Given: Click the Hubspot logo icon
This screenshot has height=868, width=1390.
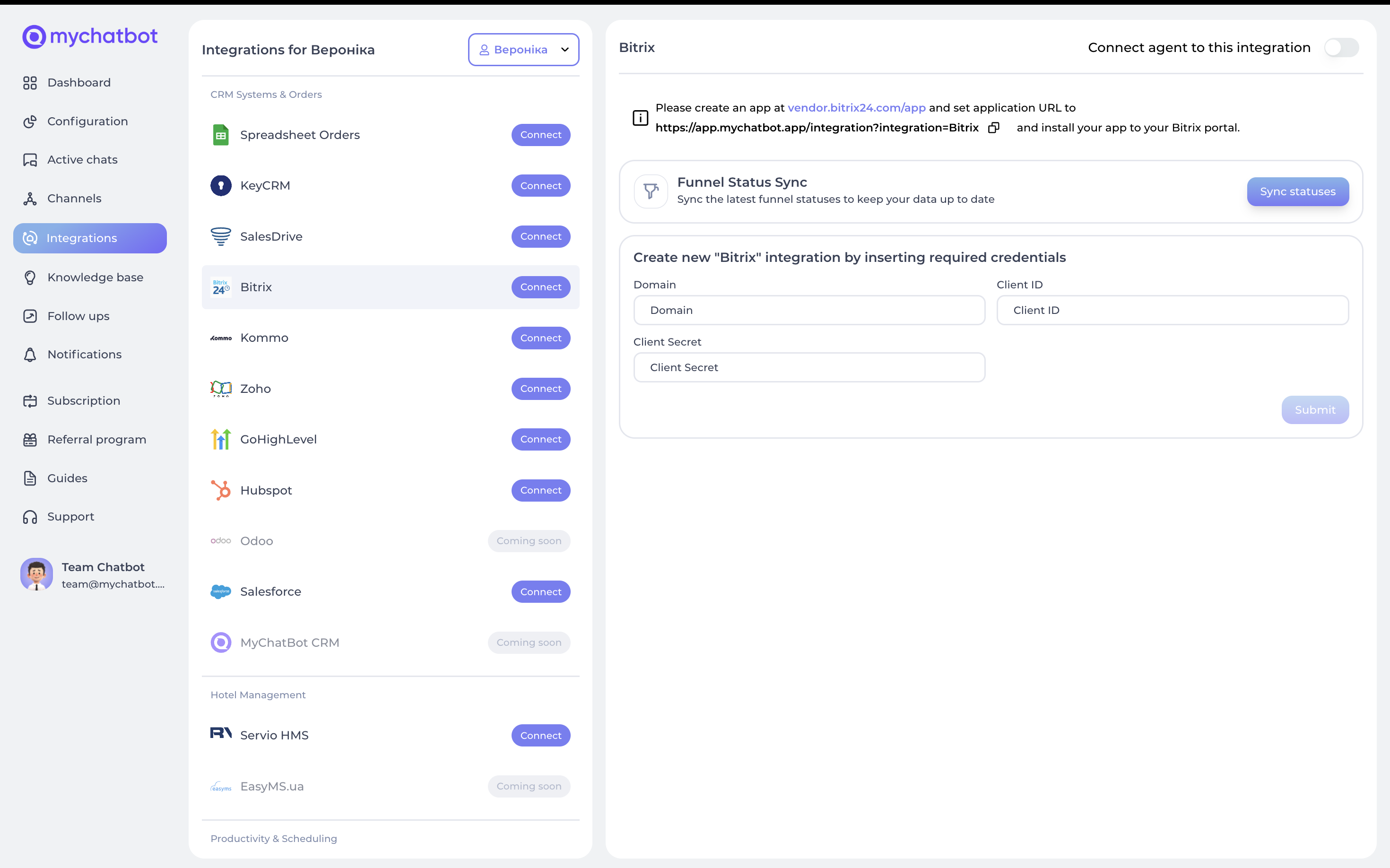Looking at the screenshot, I should (x=221, y=490).
